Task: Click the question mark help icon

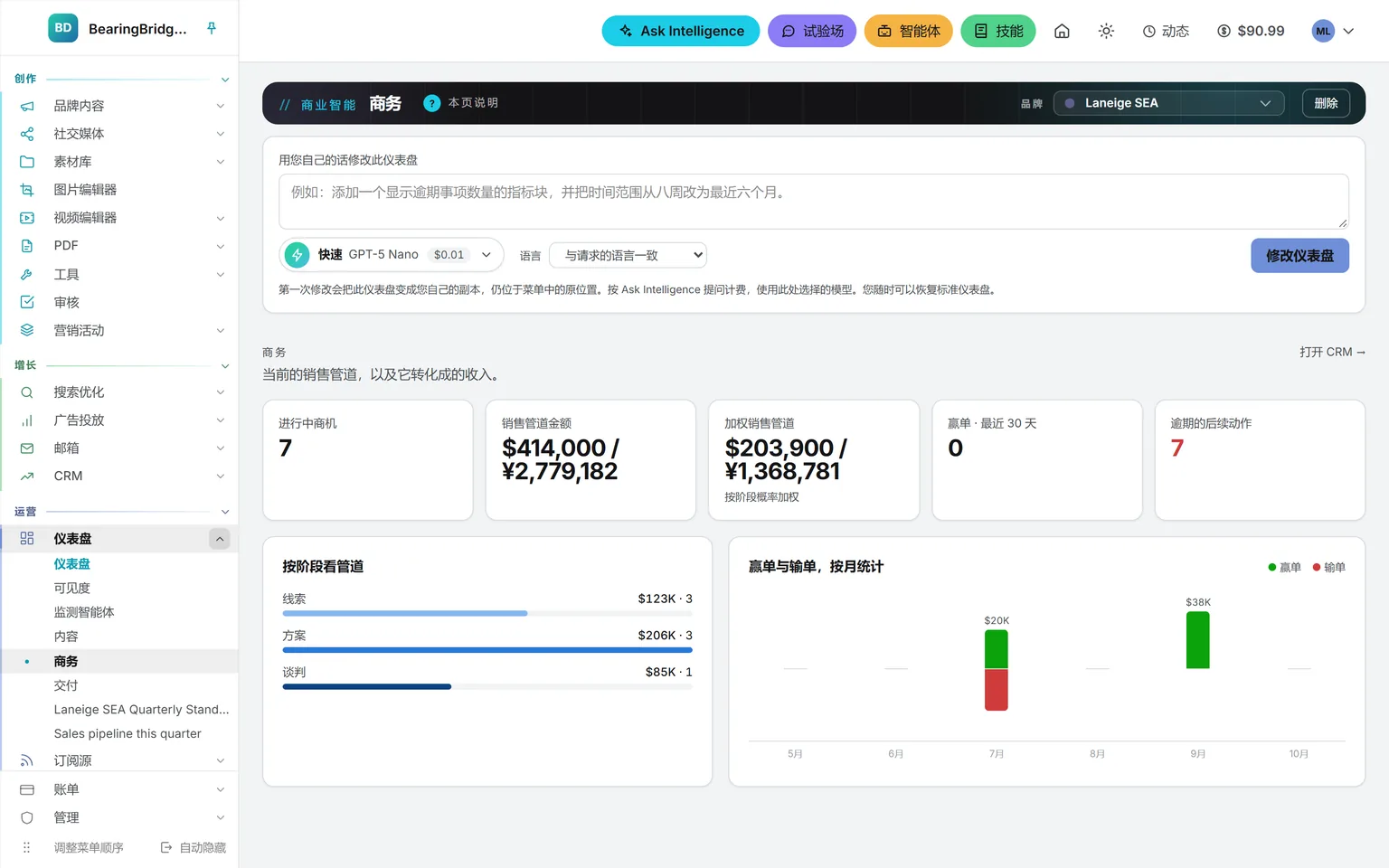Action: (432, 103)
